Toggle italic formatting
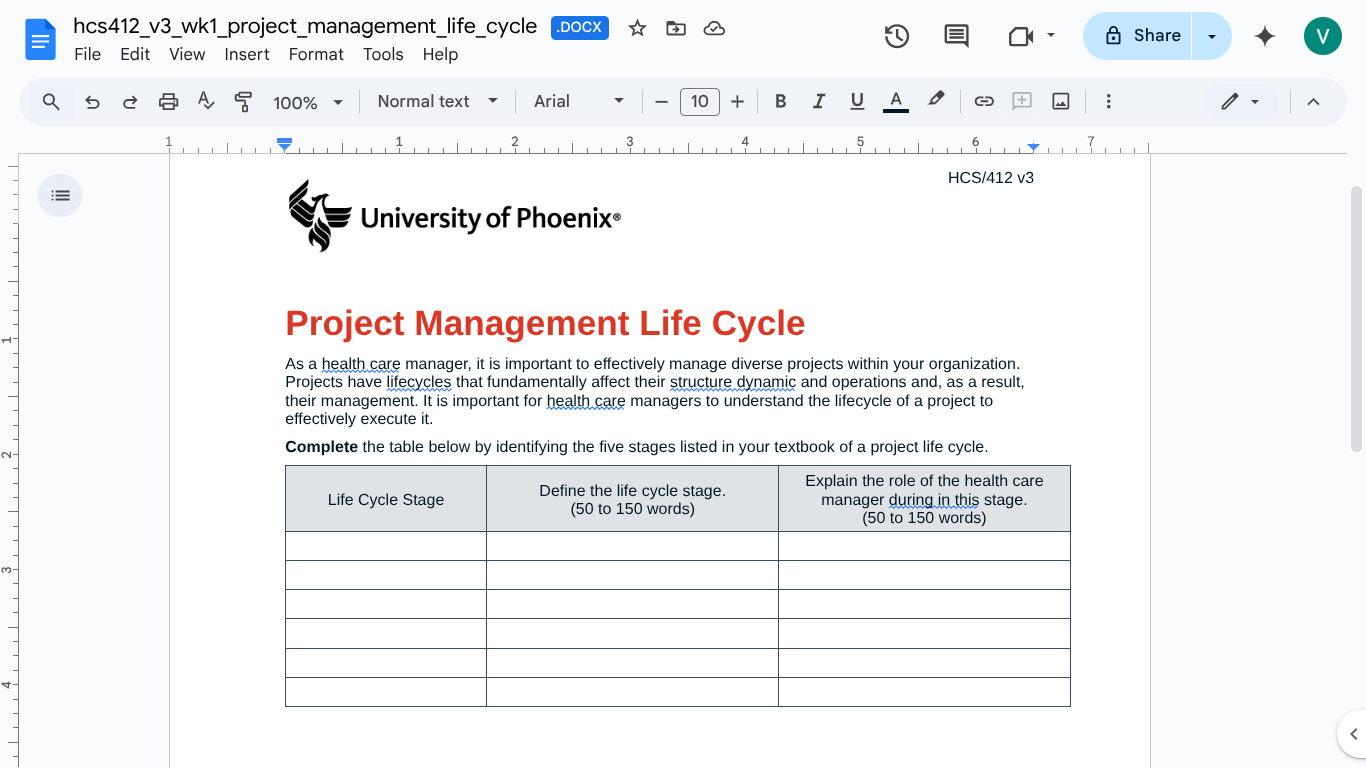Image resolution: width=1366 pixels, height=768 pixels. (819, 101)
